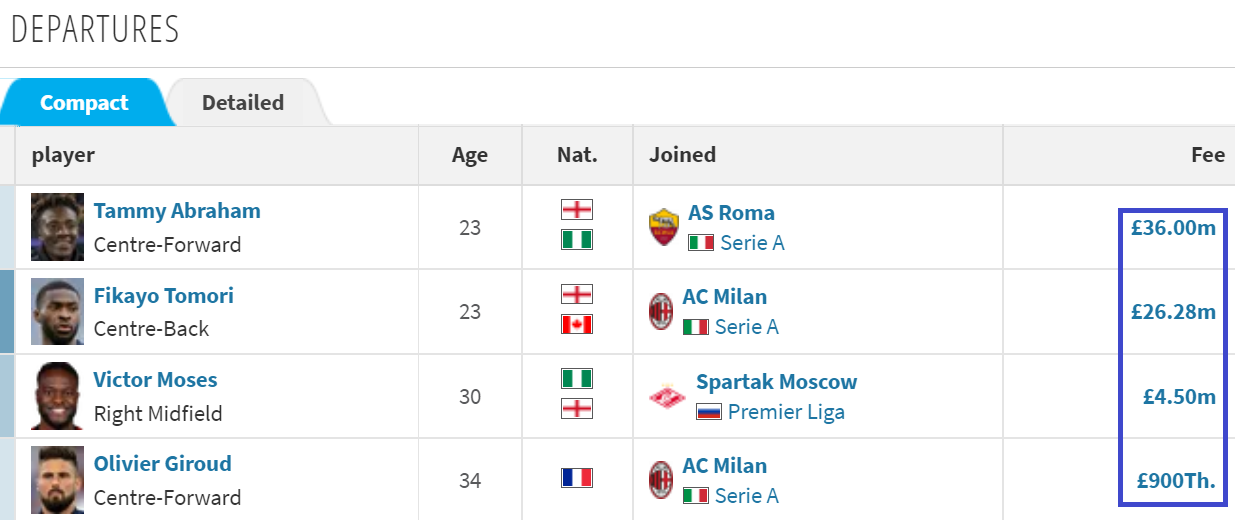Image resolution: width=1235 pixels, height=520 pixels.
Task: Sort table by Age column header
Action: (x=470, y=155)
